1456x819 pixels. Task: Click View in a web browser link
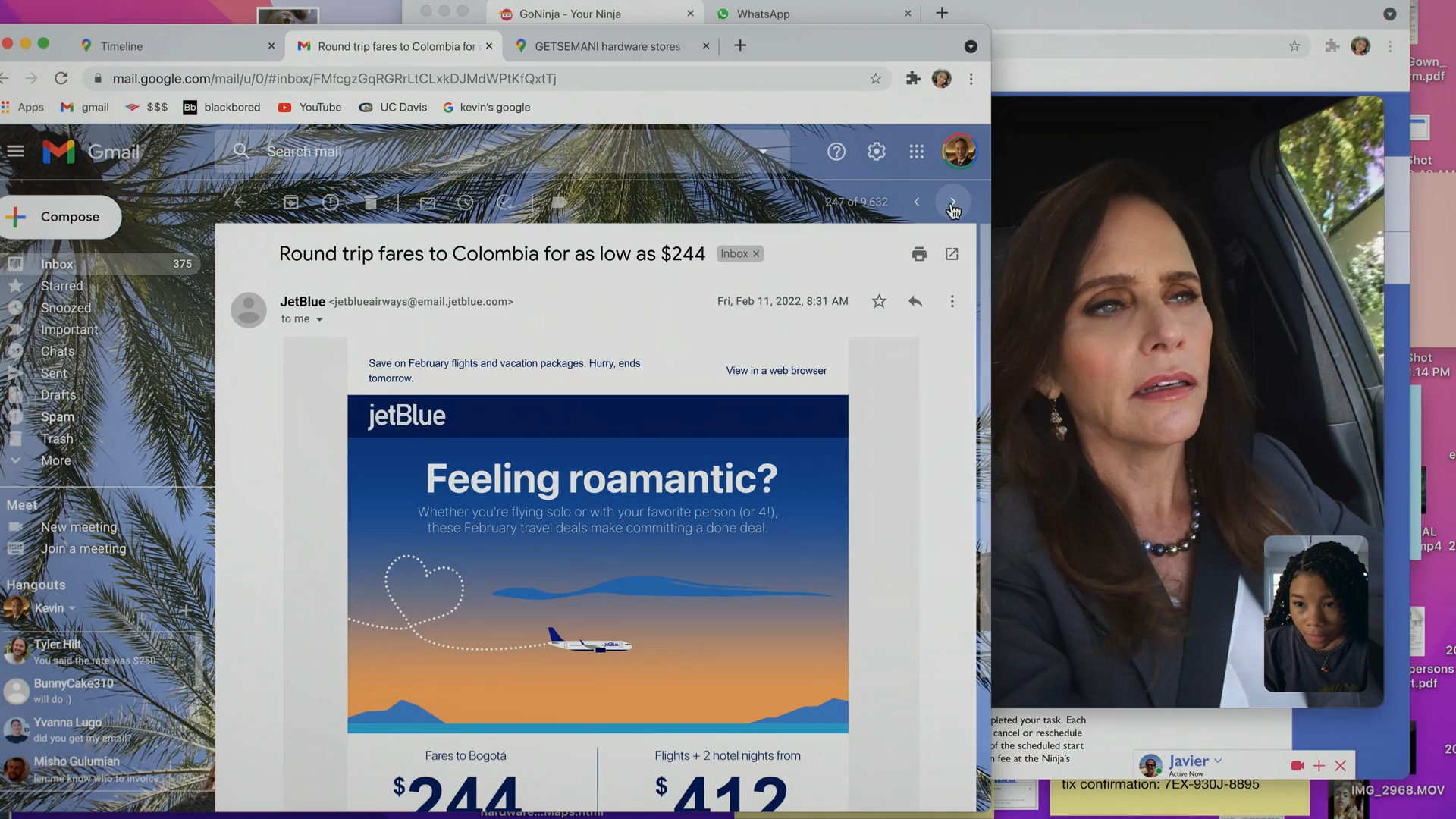tap(776, 371)
